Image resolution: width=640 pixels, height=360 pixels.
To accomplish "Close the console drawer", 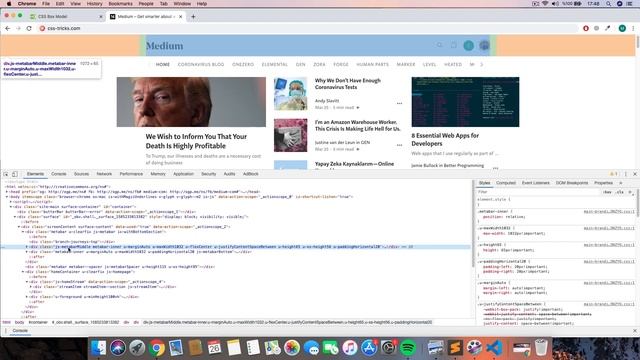I will pos(635,331).
